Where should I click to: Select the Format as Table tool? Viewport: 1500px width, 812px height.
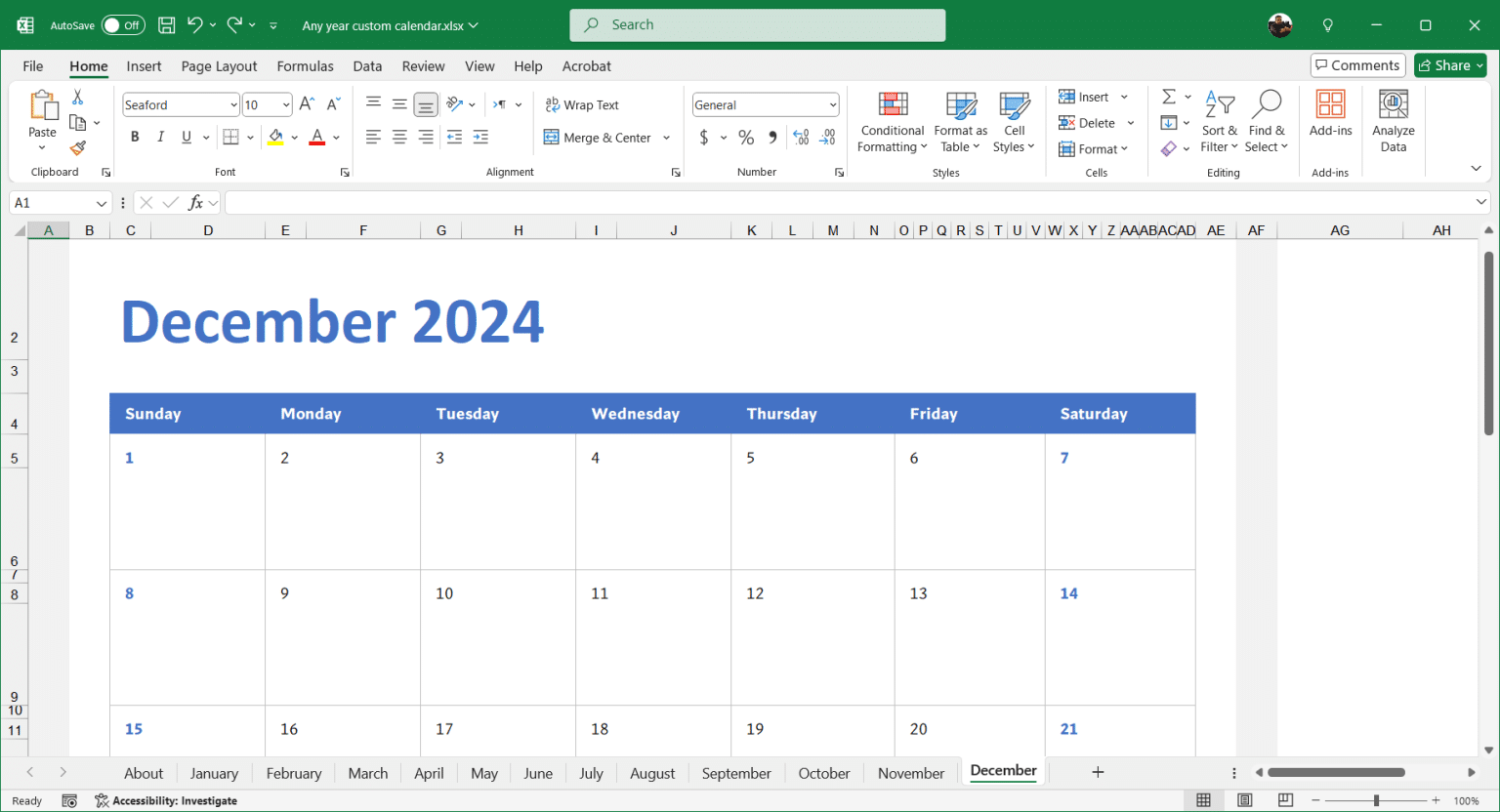click(x=960, y=121)
